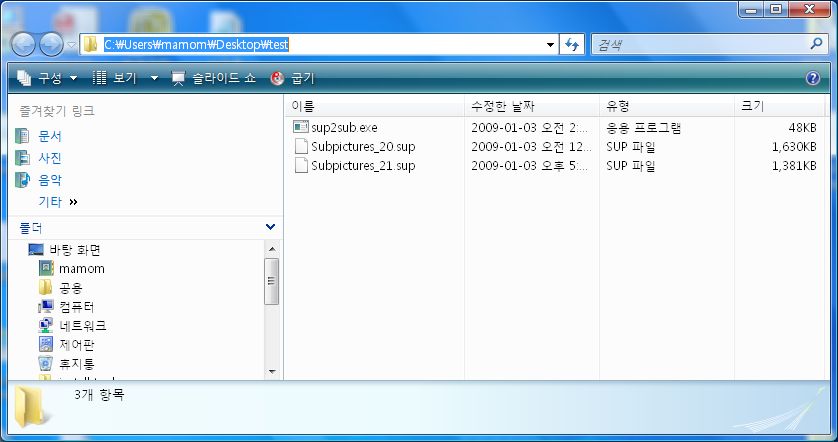838x442 pixels.
Task: Select 네트워크 in the folder tree
Action: [x=83, y=326]
